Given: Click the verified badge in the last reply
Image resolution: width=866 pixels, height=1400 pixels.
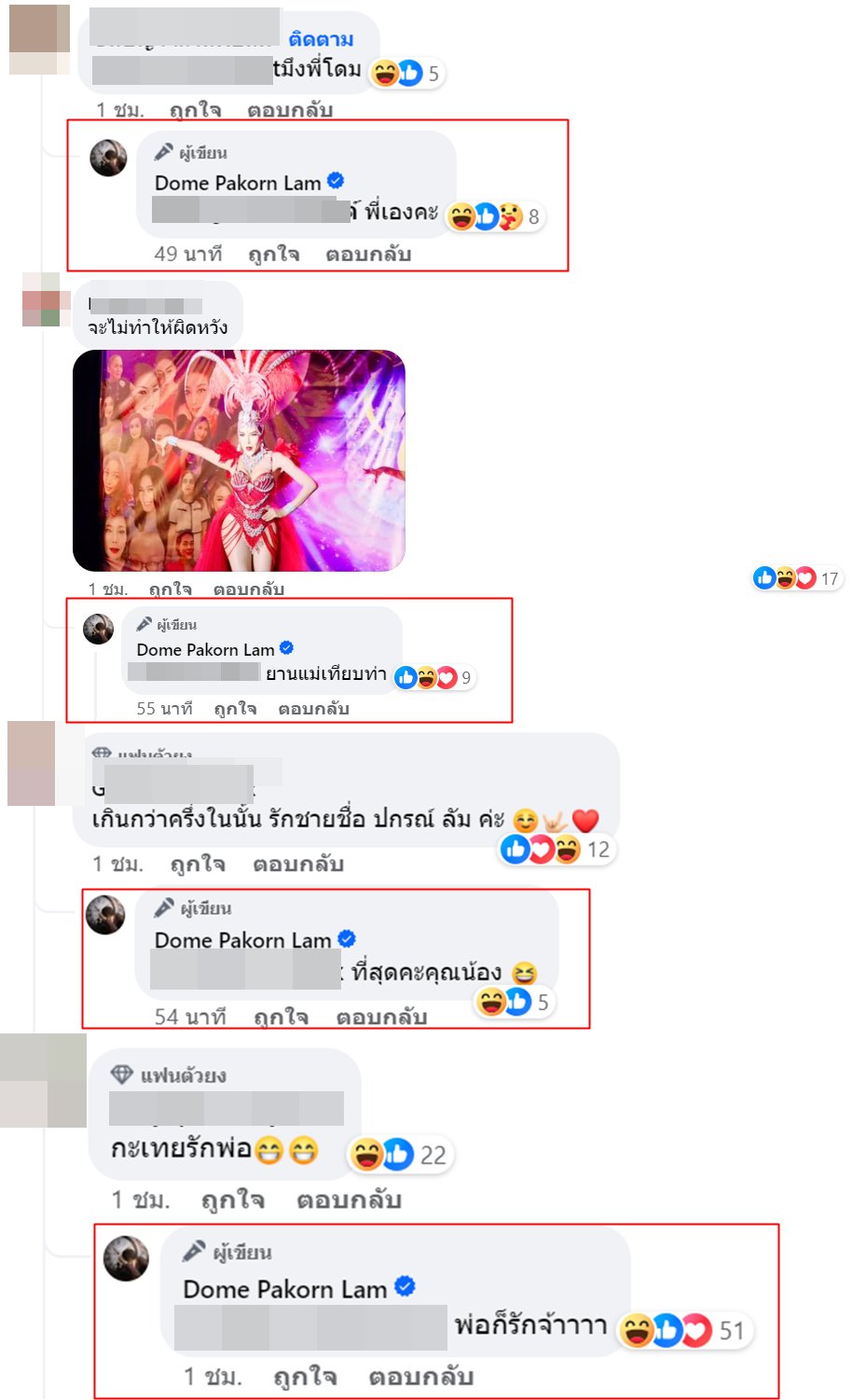Looking at the screenshot, I should (x=405, y=1287).
